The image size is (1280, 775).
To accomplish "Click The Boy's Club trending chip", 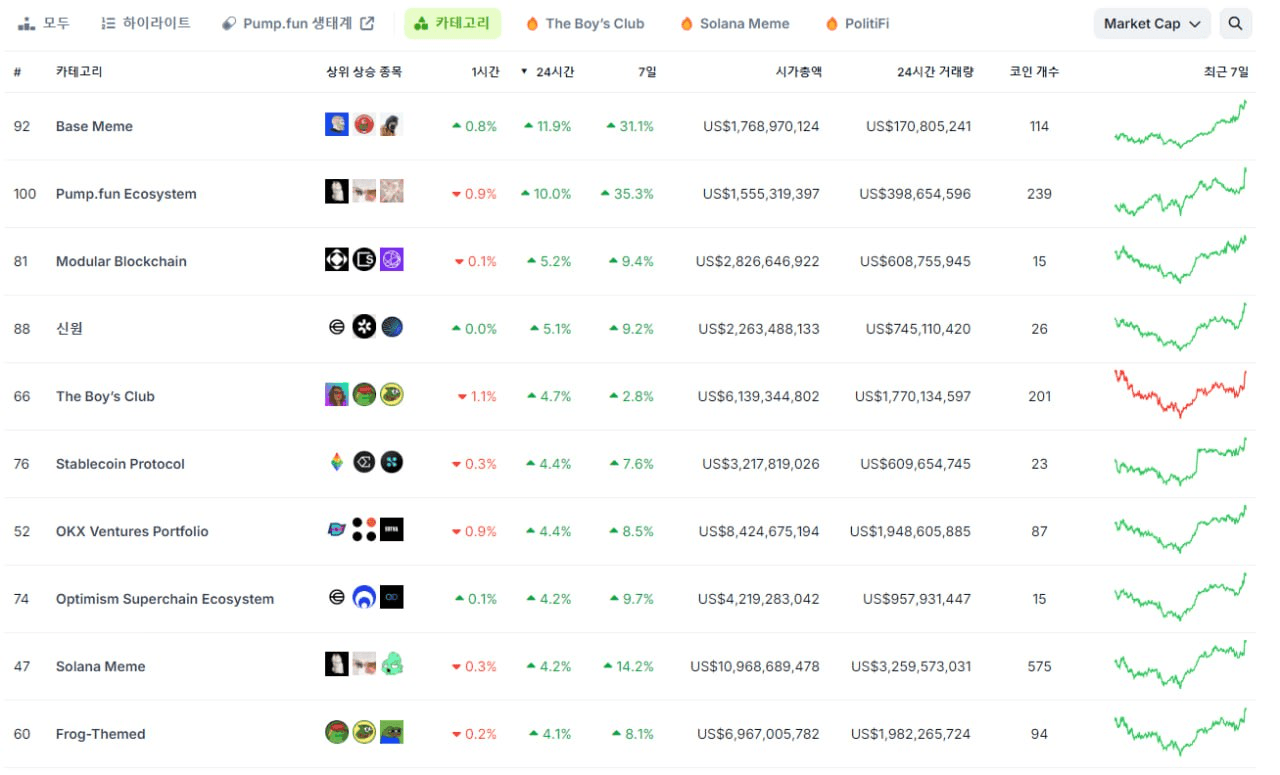I will click(x=585, y=23).
